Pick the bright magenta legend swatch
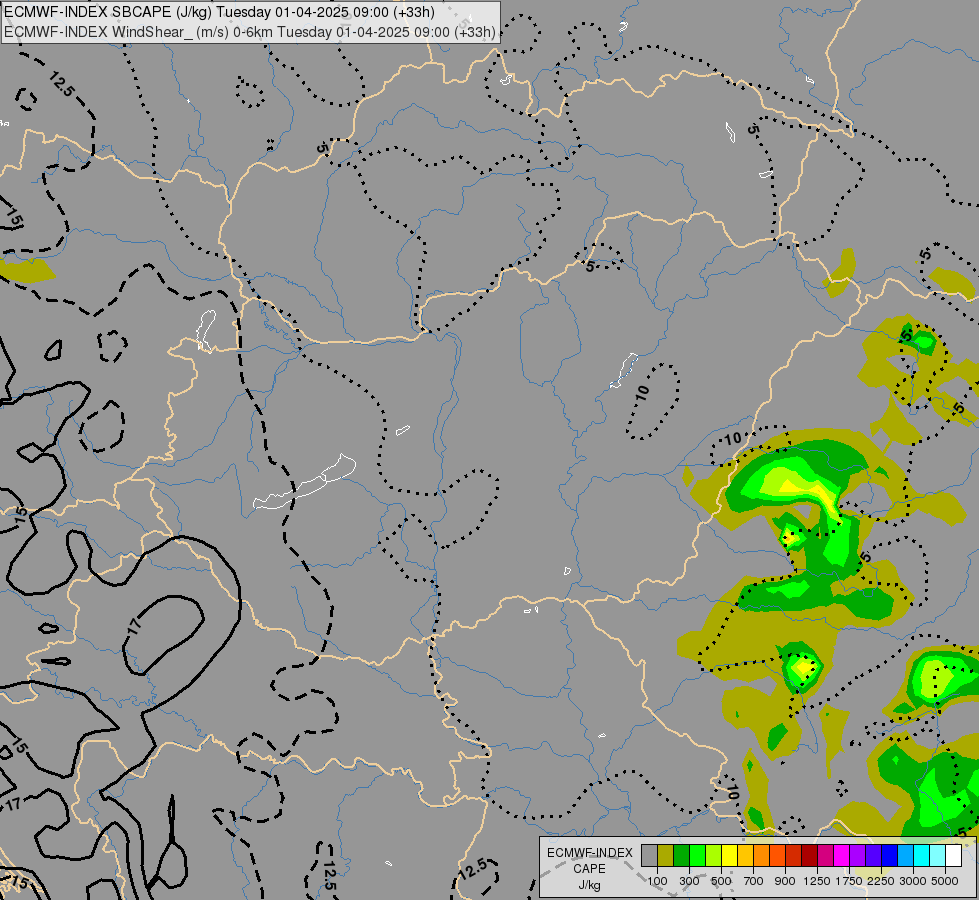 coord(841,856)
